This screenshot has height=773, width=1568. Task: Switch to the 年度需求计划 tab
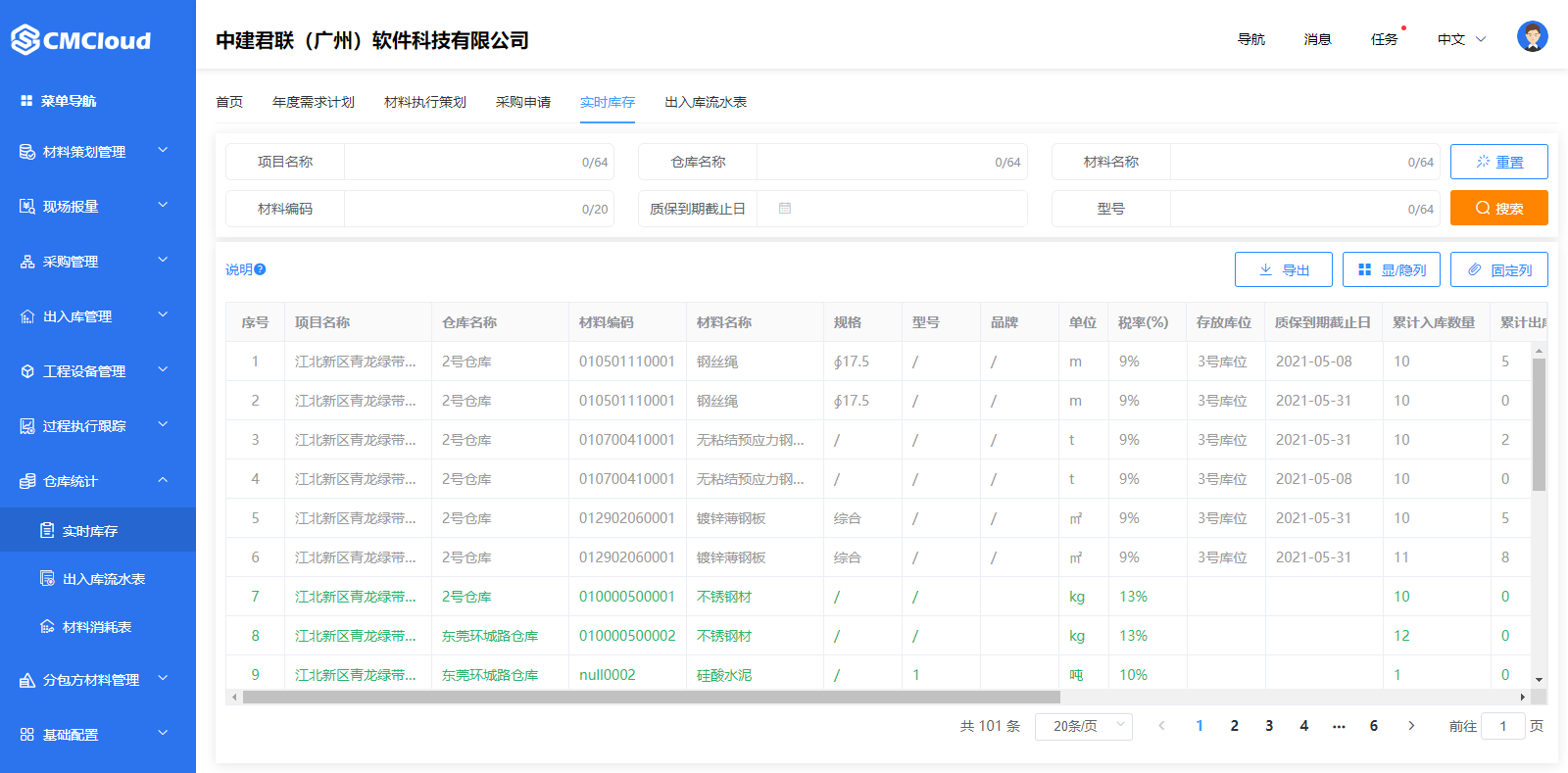click(x=313, y=102)
